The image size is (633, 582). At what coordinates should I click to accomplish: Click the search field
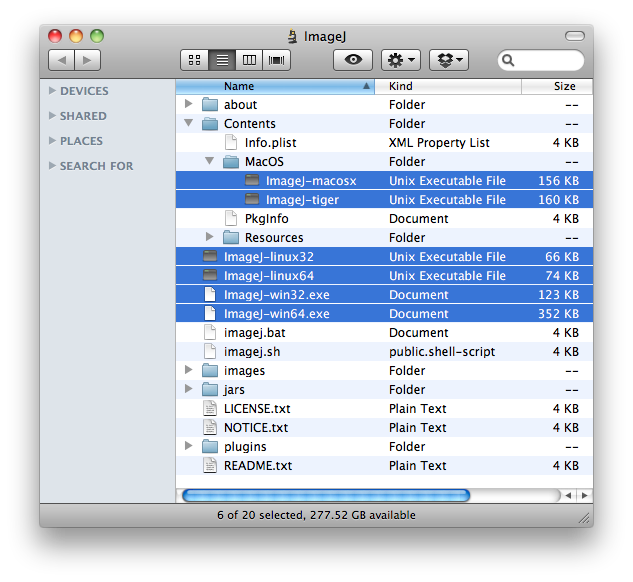click(541, 60)
